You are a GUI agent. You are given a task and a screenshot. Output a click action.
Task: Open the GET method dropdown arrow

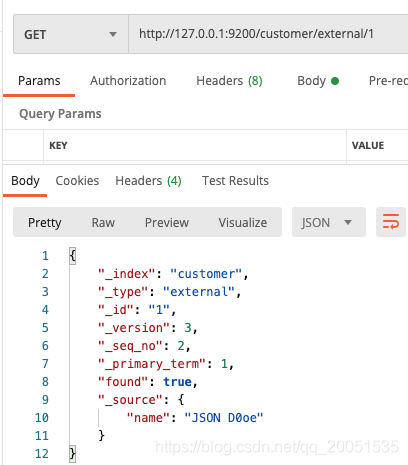click(x=113, y=34)
